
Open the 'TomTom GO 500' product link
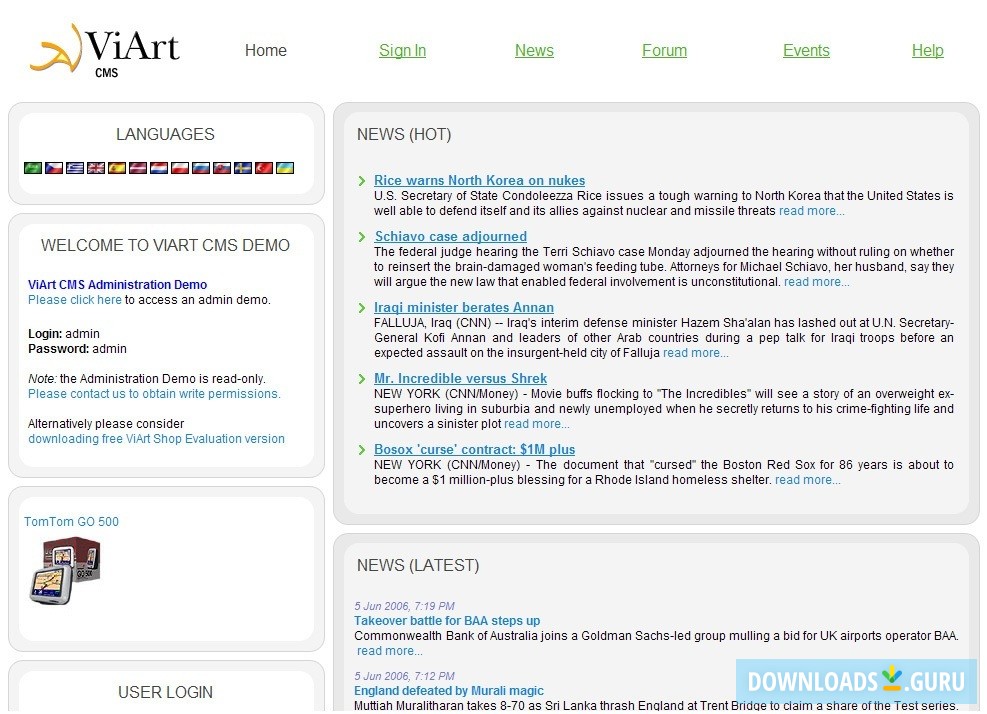(71, 522)
